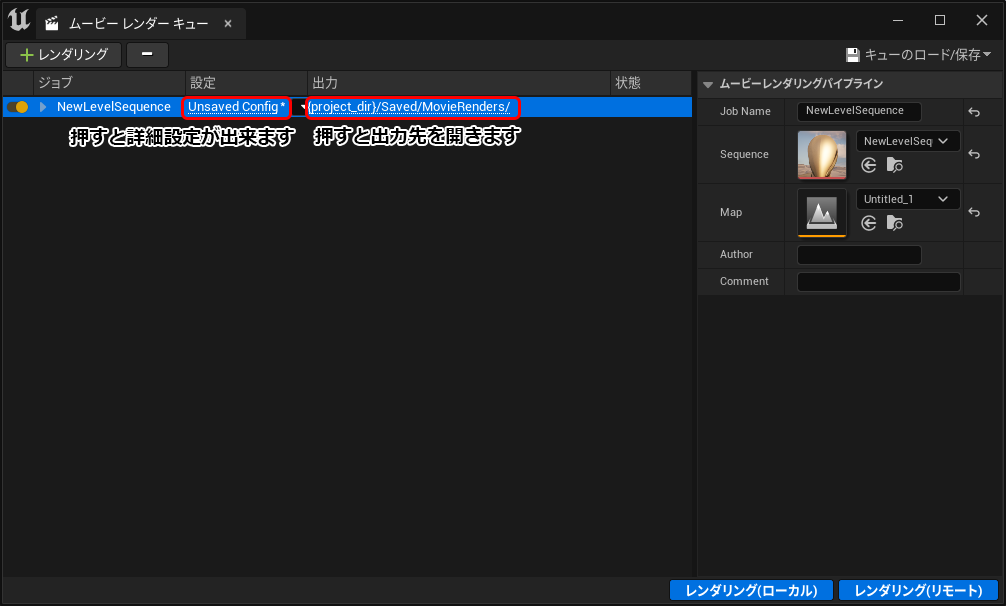Open the Unsaved Config settings link
Viewport: 1006px width, 606px height.
point(236,107)
